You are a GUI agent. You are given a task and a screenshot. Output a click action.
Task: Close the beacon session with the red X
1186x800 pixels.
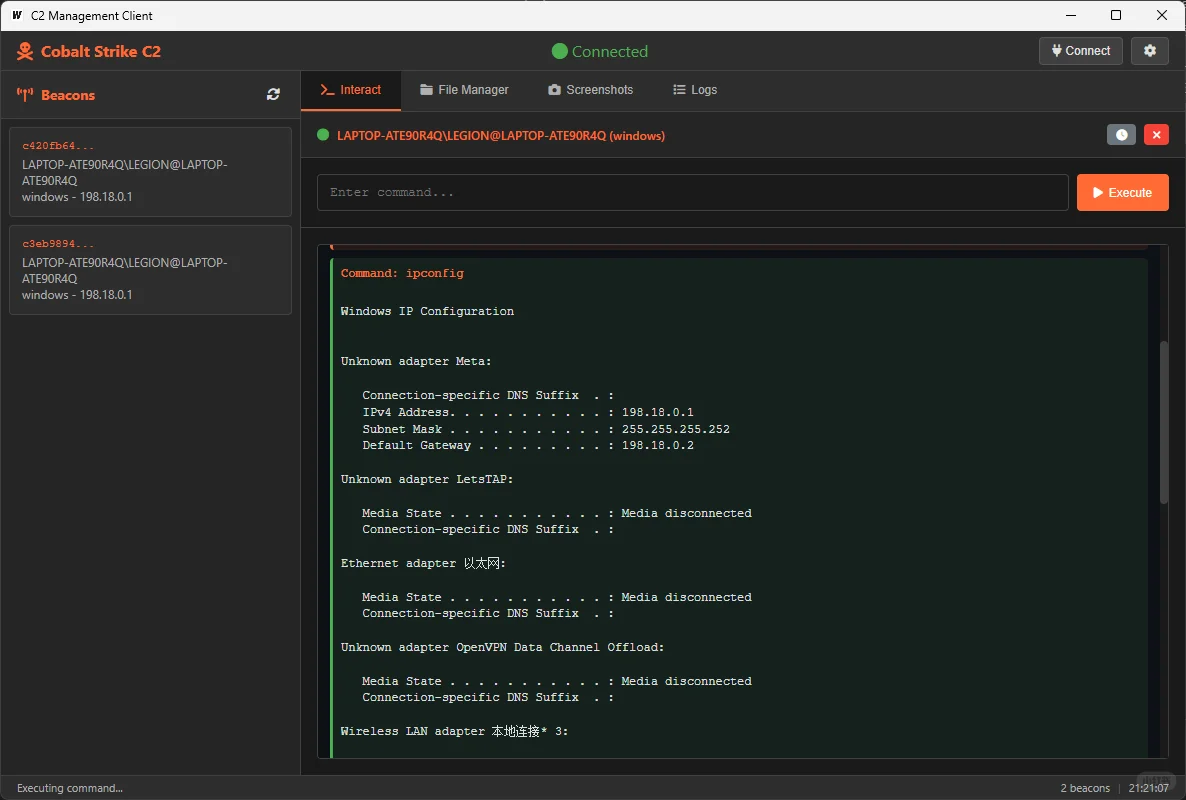[1157, 135]
